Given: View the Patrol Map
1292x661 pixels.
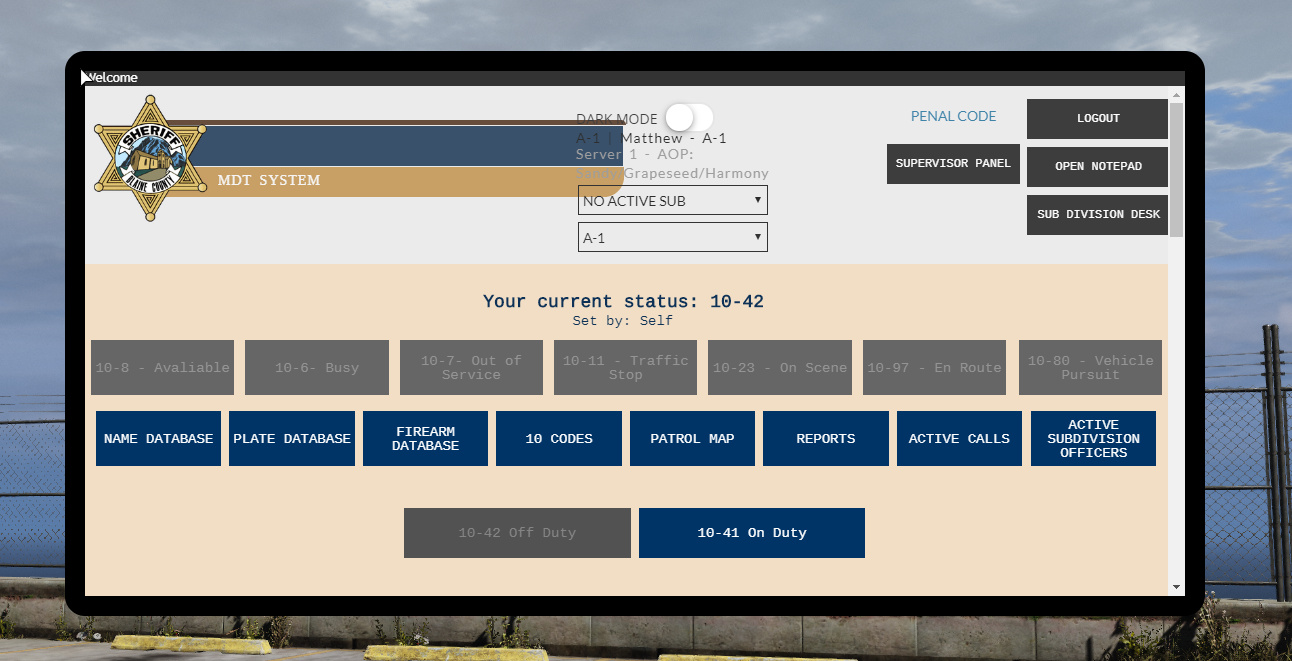Looking at the screenshot, I should point(692,438).
